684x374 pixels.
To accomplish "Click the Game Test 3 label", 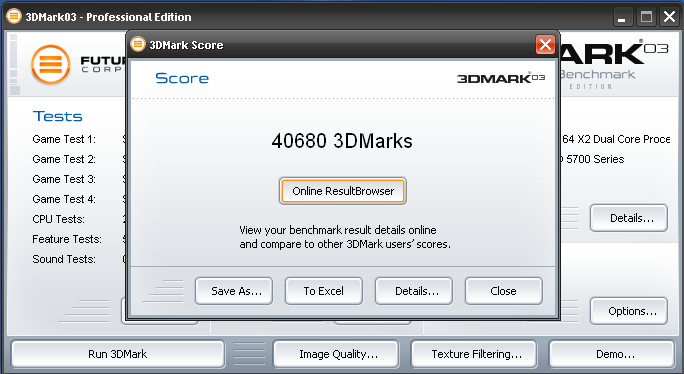I will pyautogui.click(x=64, y=179).
